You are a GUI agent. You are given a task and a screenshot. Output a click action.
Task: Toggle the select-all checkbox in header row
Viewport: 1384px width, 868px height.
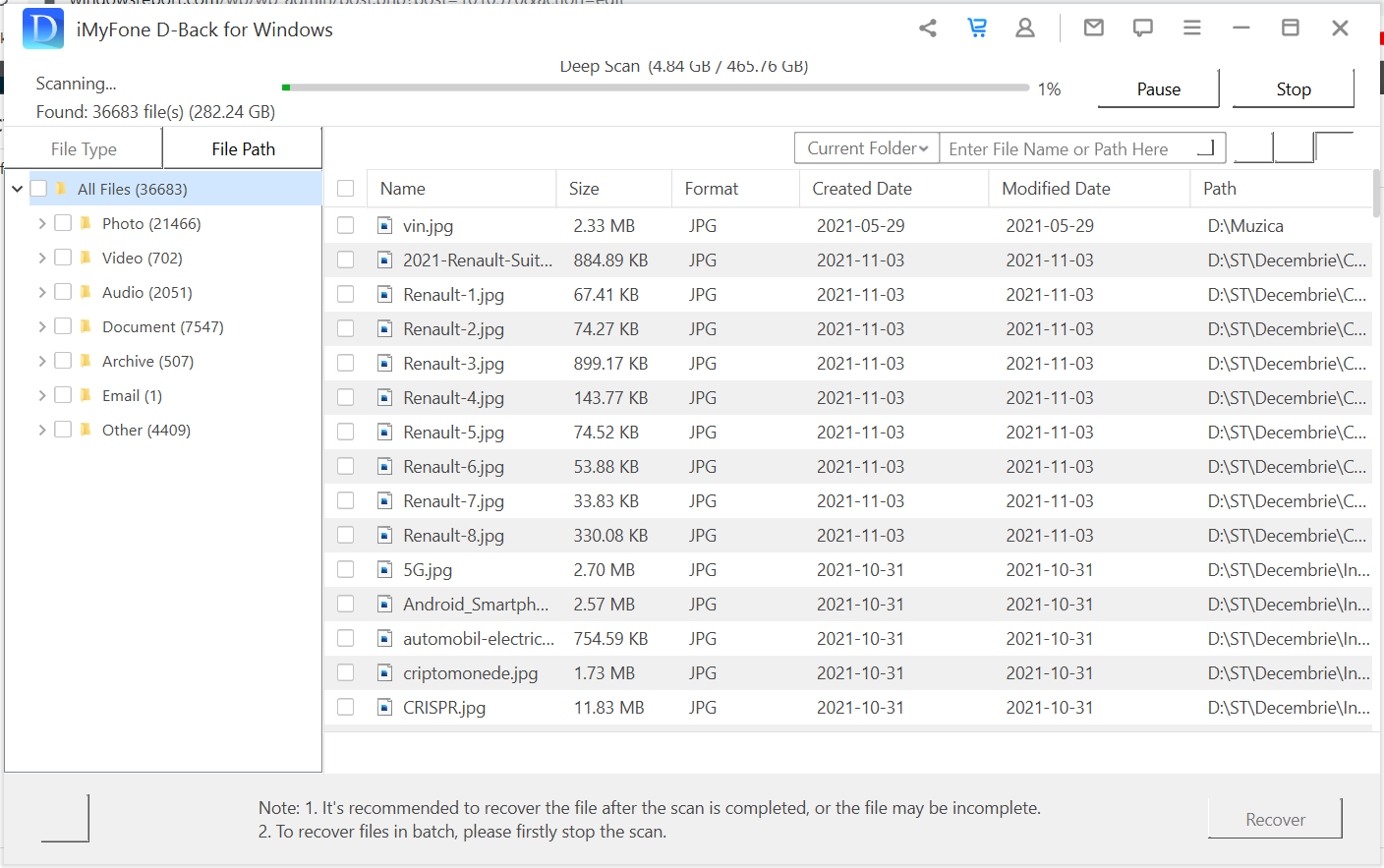click(x=345, y=189)
